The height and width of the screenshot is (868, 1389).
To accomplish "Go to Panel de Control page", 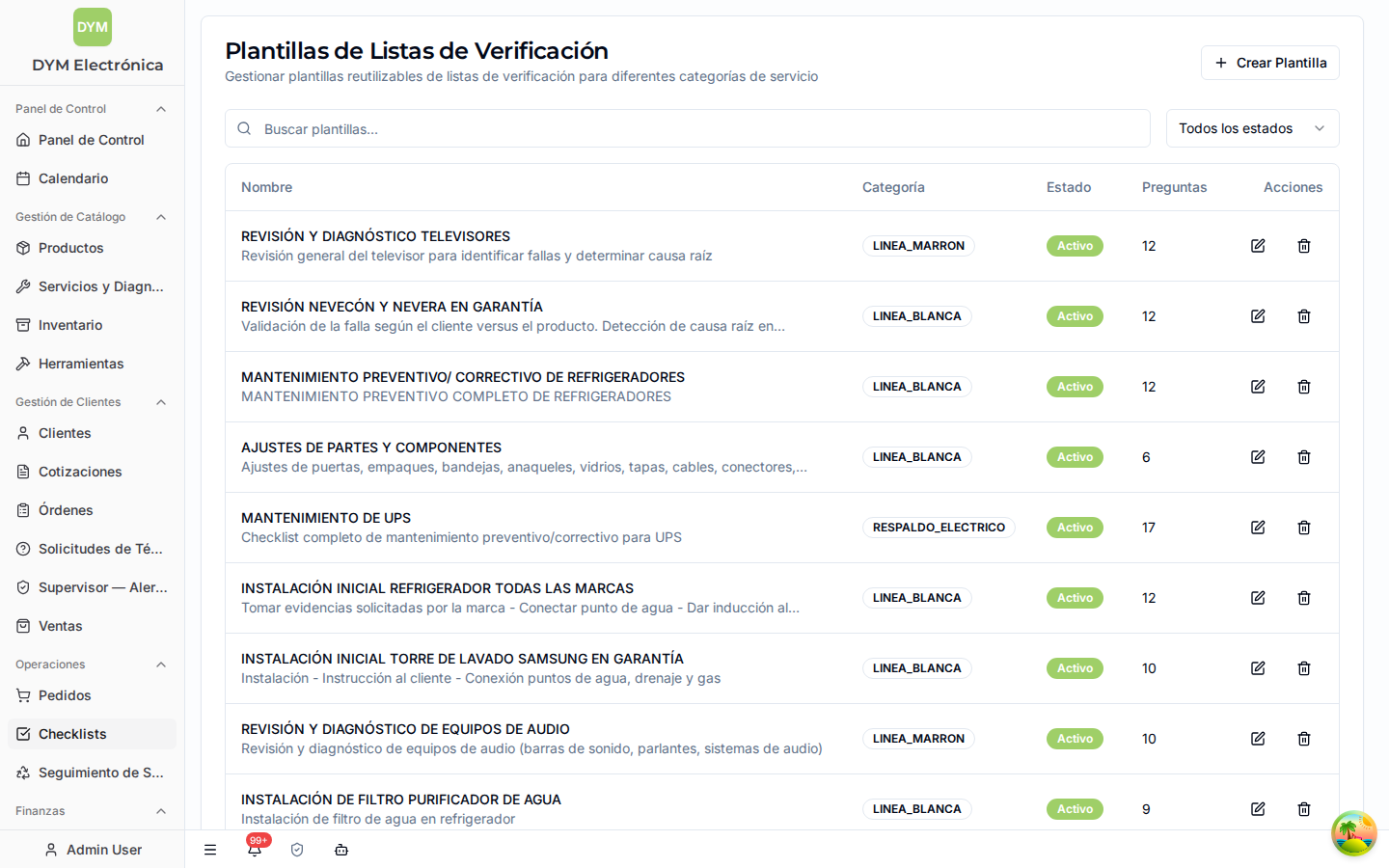I will (92, 140).
